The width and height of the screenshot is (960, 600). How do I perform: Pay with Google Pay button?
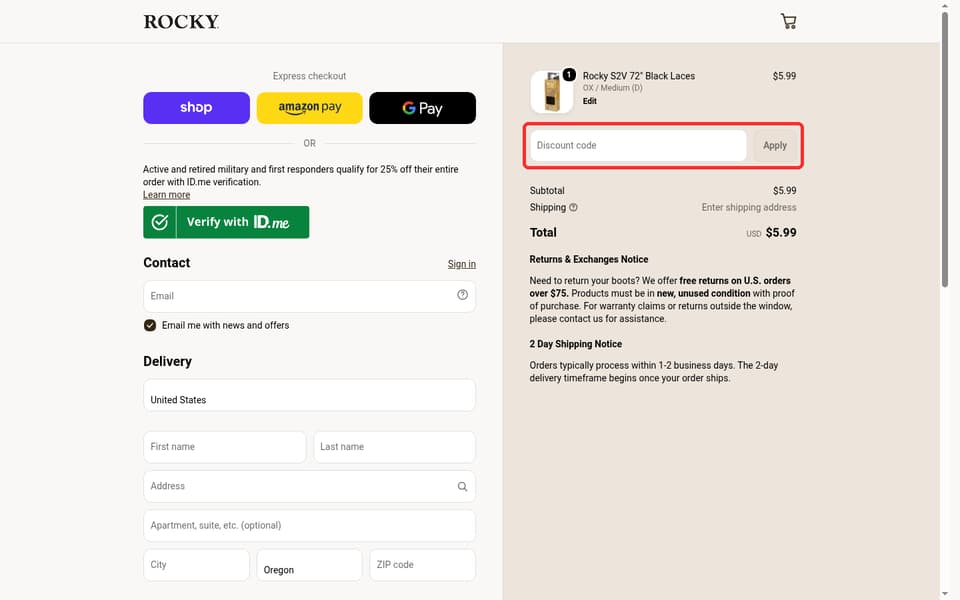[x=422, y=108]
